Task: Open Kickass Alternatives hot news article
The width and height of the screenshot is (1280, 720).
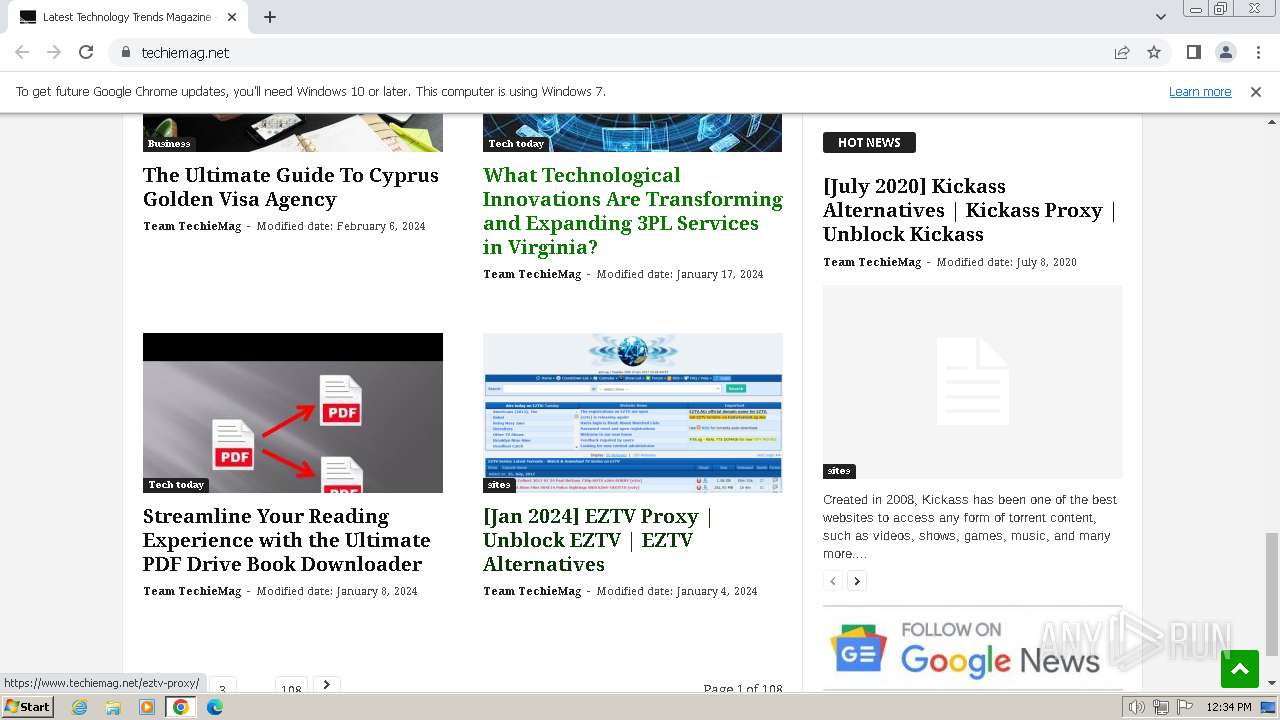Action: [x=969, y=210]
